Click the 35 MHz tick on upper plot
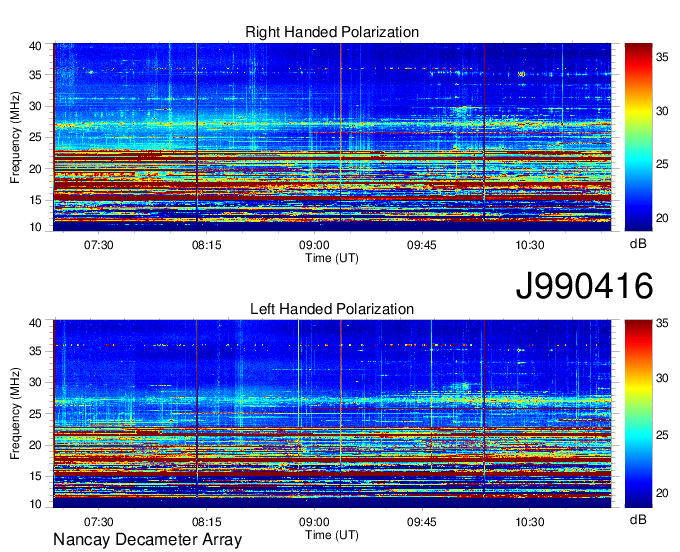Screen dimensions: 680x552 35,75
